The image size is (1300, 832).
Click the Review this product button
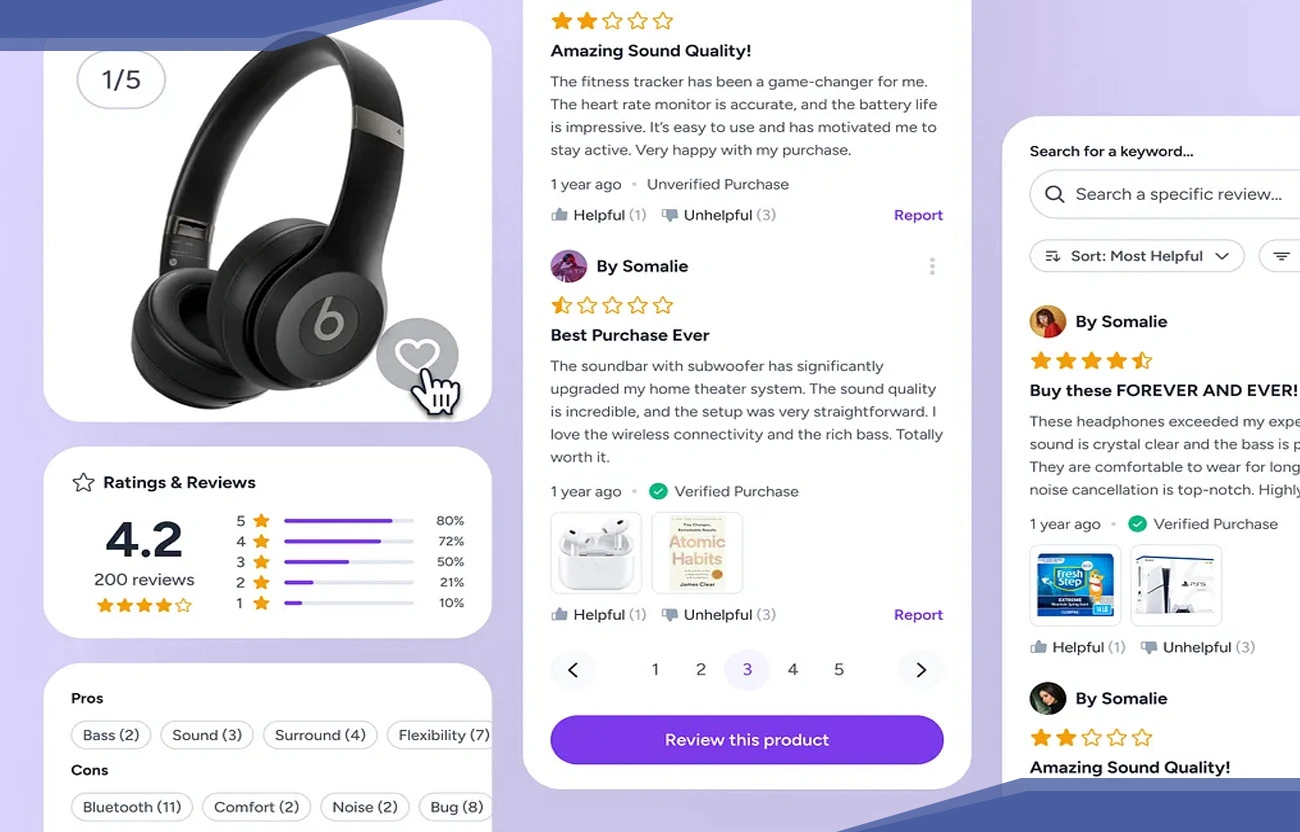tap(747, 740)
